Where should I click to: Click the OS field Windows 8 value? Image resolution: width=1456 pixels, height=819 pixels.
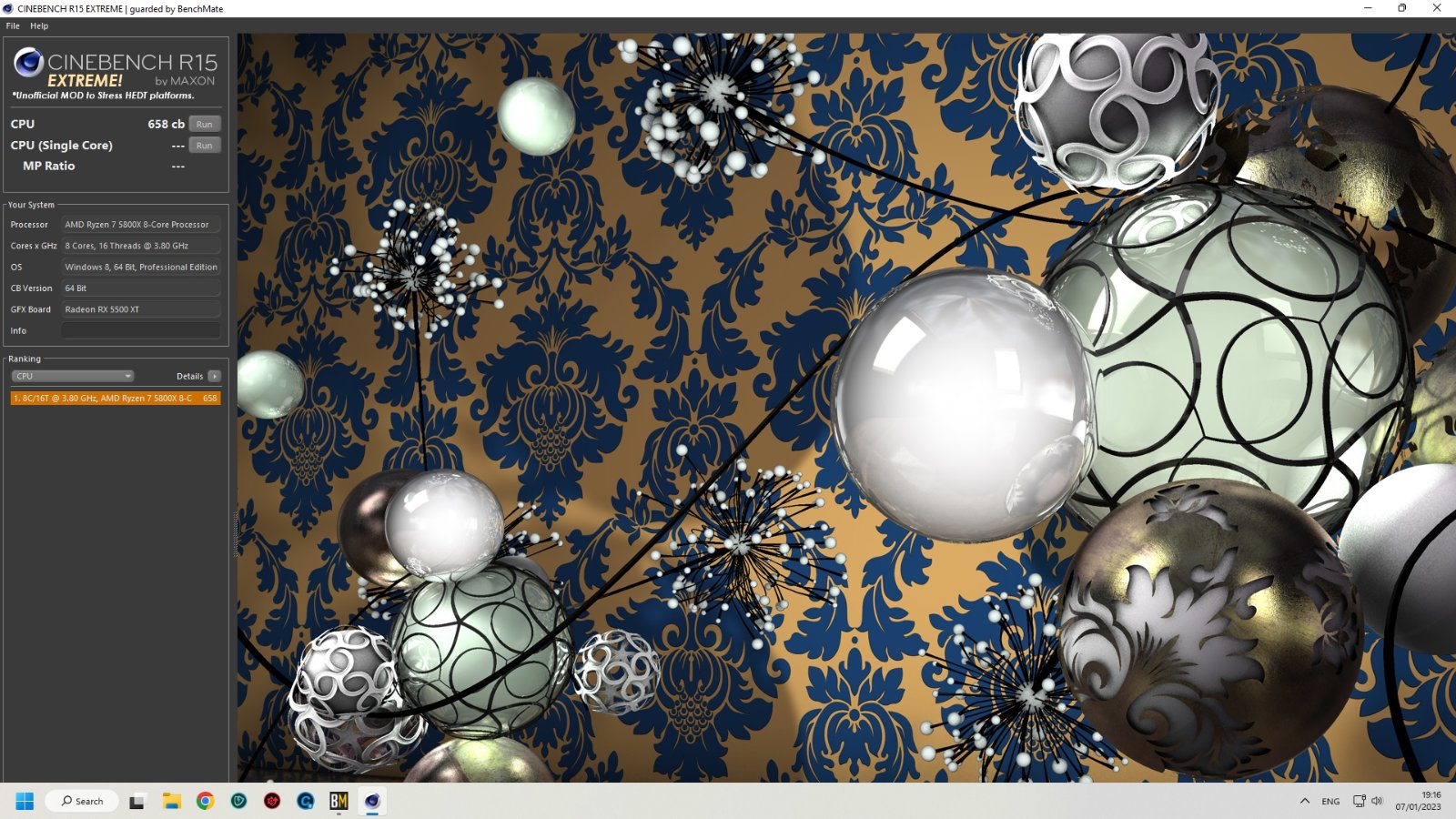(141, 267)
